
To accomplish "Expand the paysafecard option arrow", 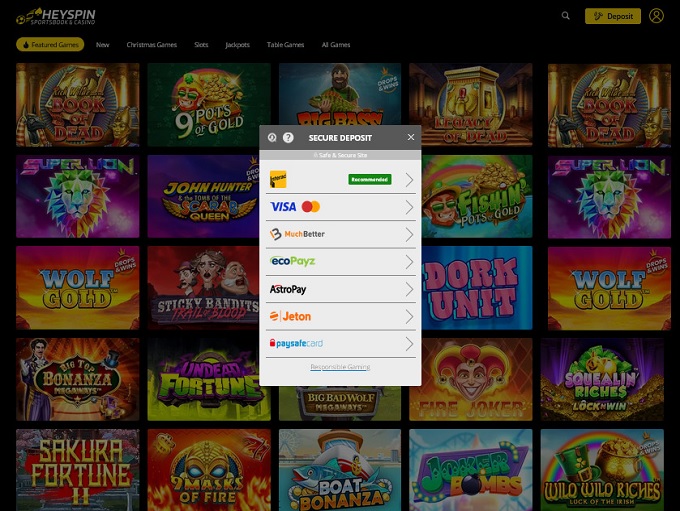I will tap(408, 343).
